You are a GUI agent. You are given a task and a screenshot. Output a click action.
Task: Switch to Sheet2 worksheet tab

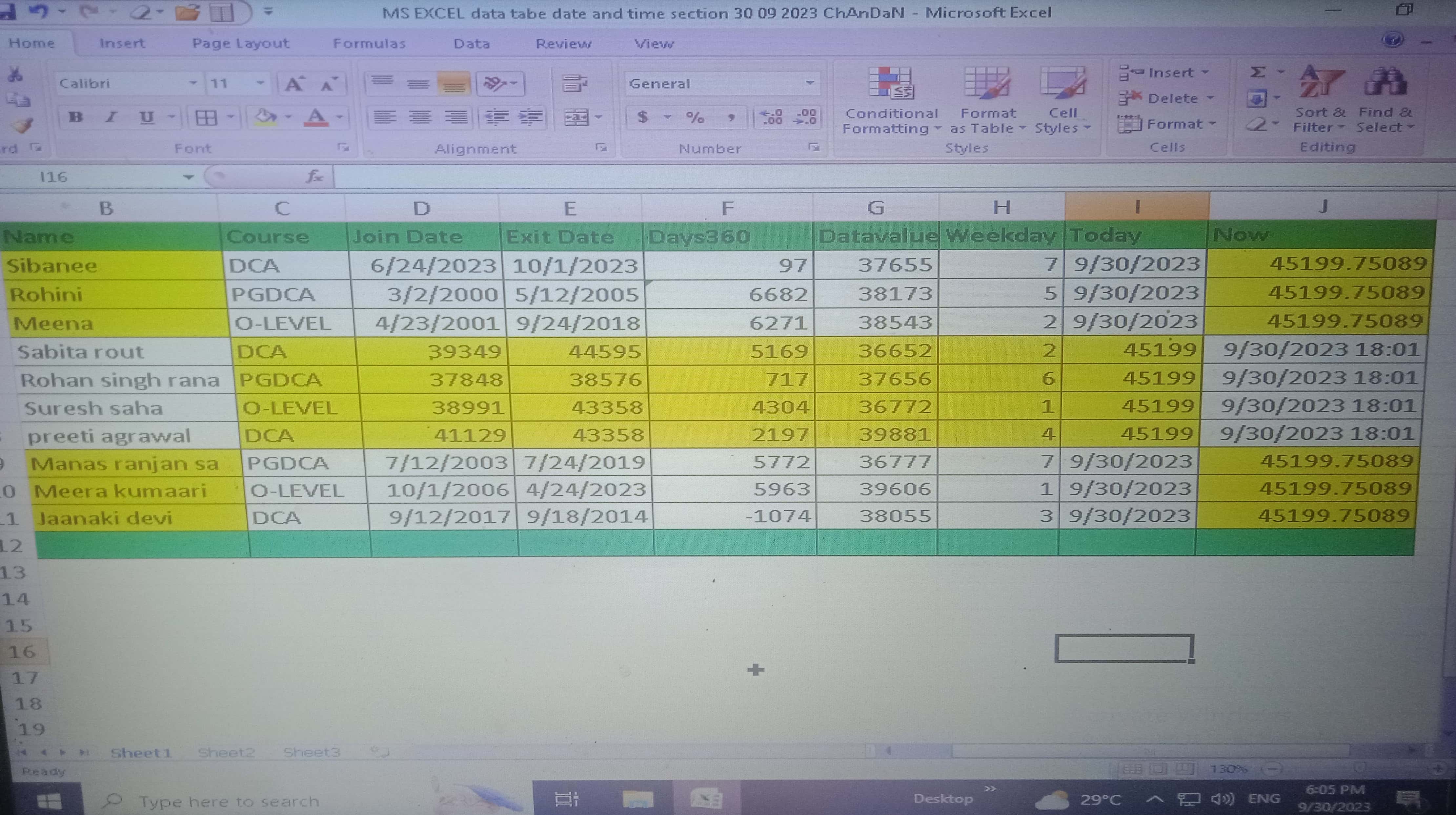click(226, 753)
